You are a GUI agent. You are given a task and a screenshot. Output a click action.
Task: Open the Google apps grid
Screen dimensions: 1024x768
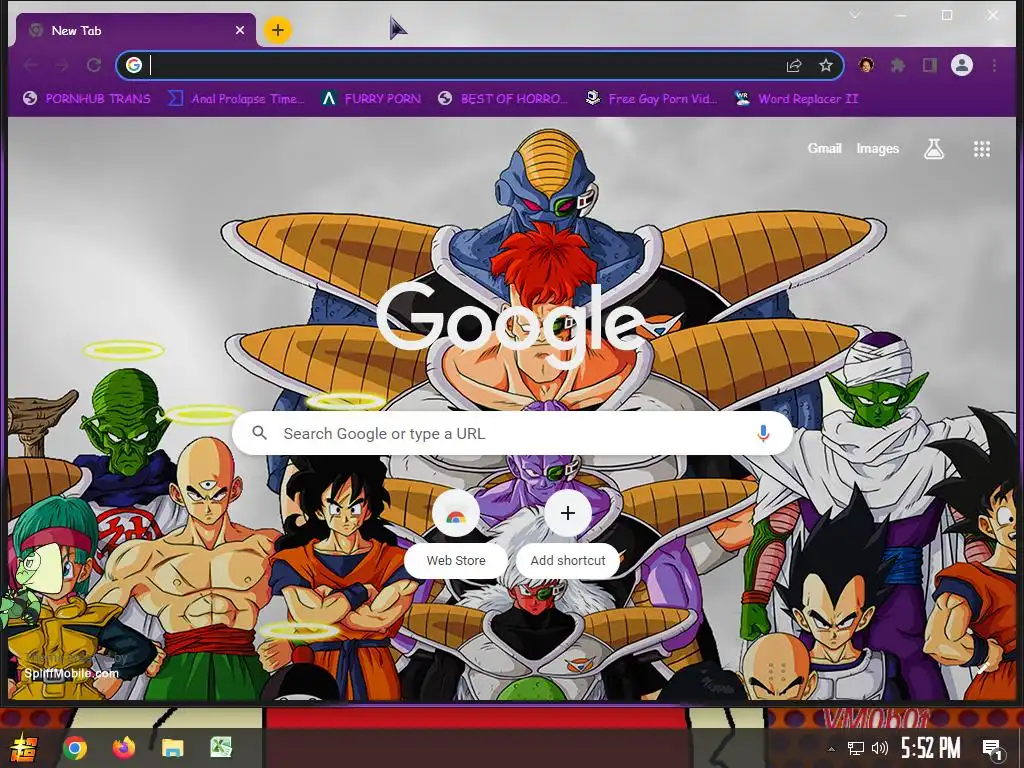tap(982, 149)
